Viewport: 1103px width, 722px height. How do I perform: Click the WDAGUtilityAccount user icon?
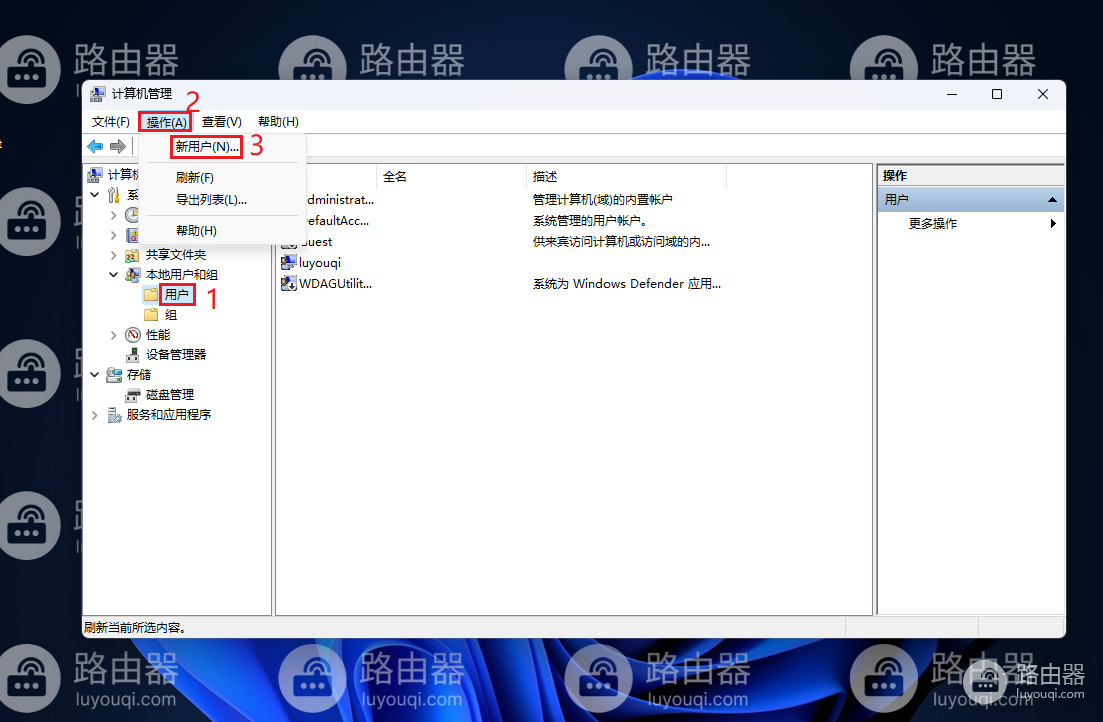(288, 284)
